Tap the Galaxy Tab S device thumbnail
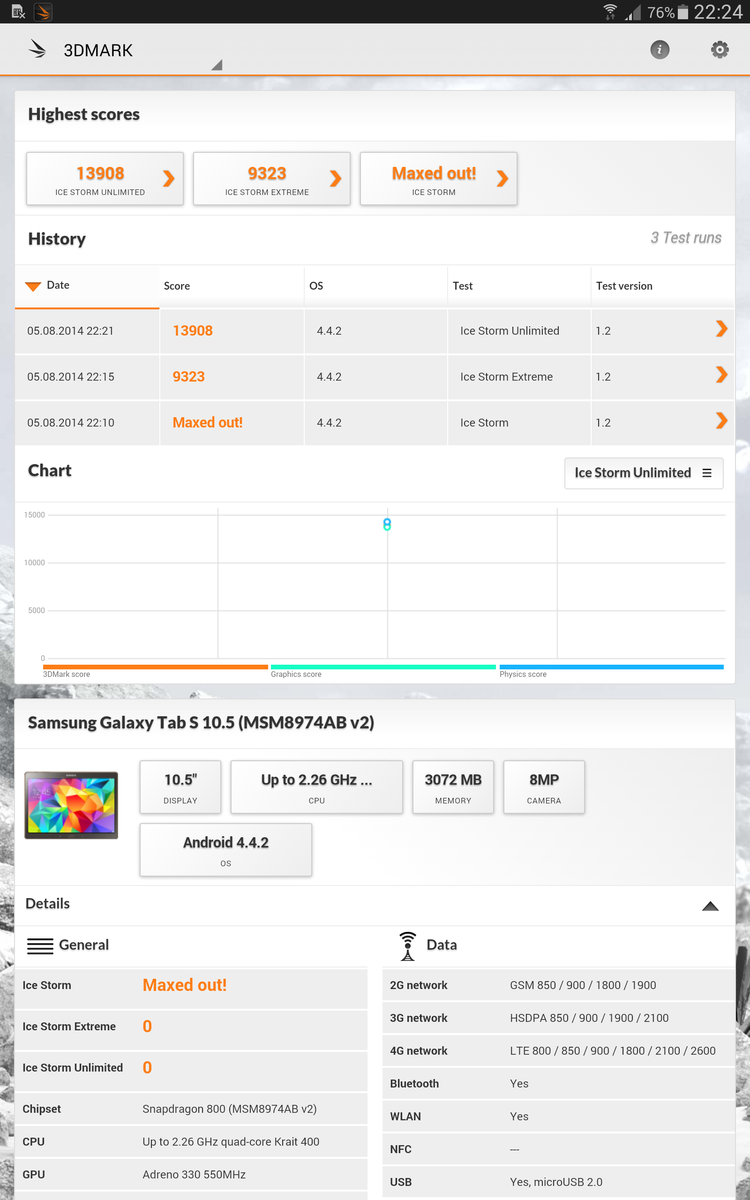This screenshot has height=1200, width=750. (x=71, y=805)
